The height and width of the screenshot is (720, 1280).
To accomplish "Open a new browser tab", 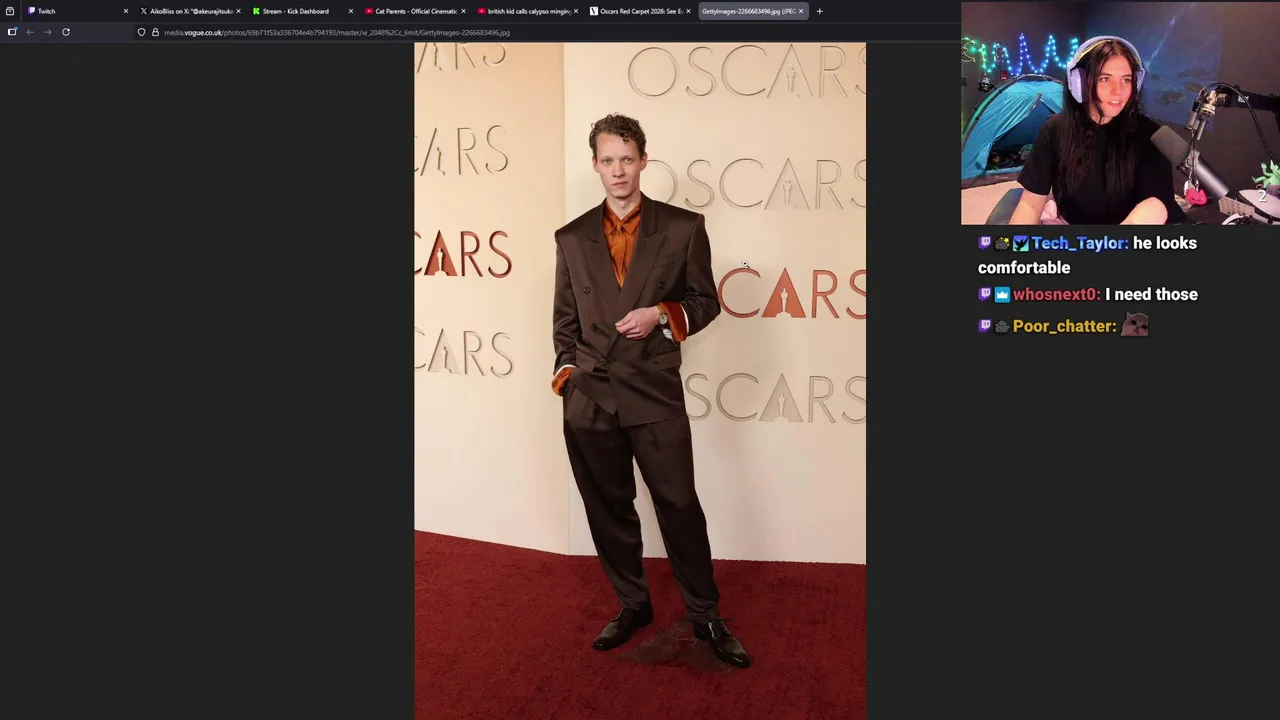I will tap(819, 11).
